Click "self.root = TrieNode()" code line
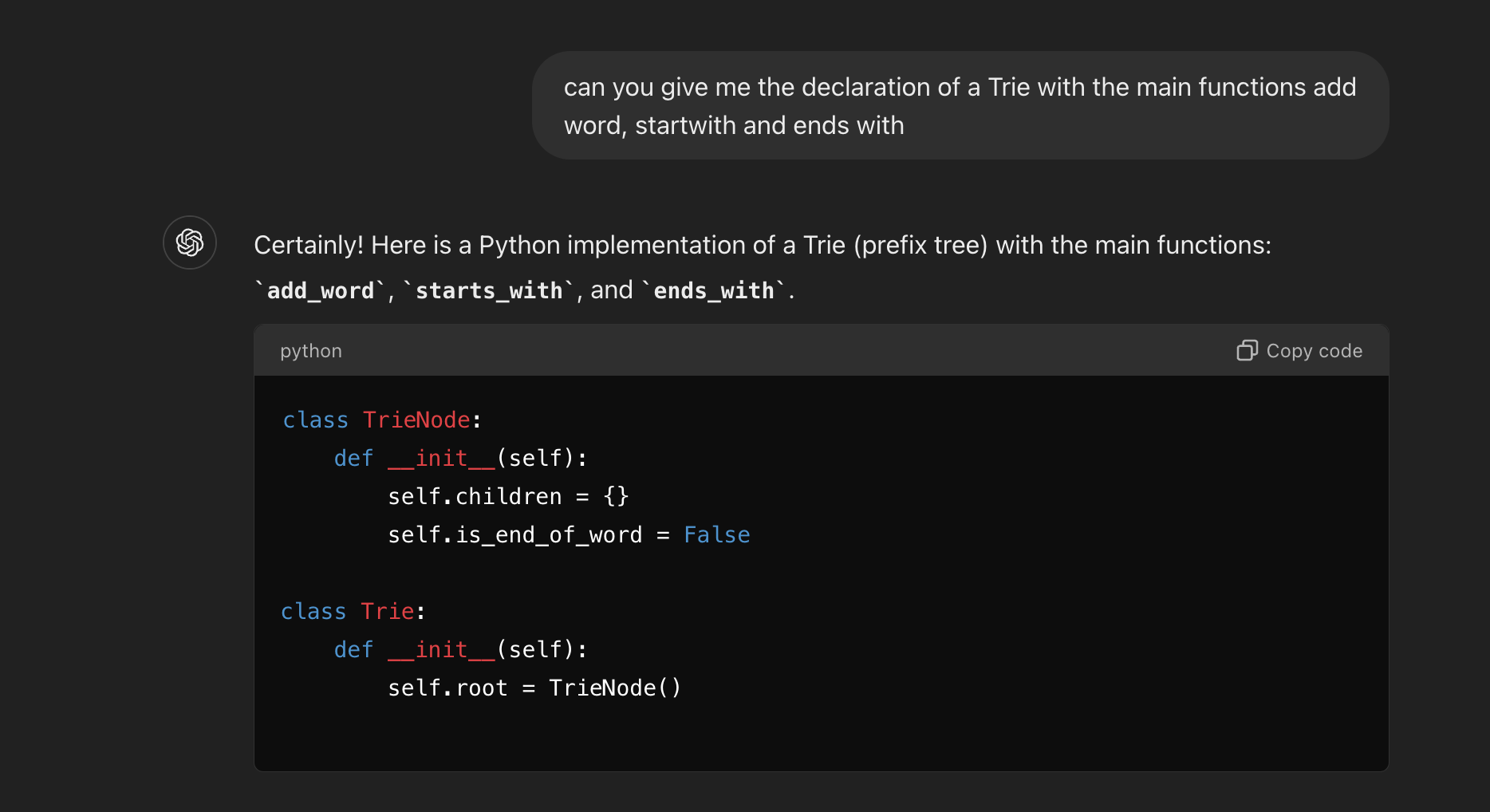 click(x=534, y=688)
